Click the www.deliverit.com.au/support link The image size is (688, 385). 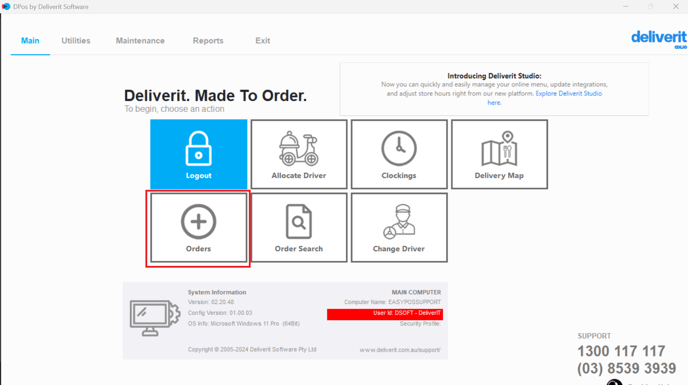pos(400,350)
